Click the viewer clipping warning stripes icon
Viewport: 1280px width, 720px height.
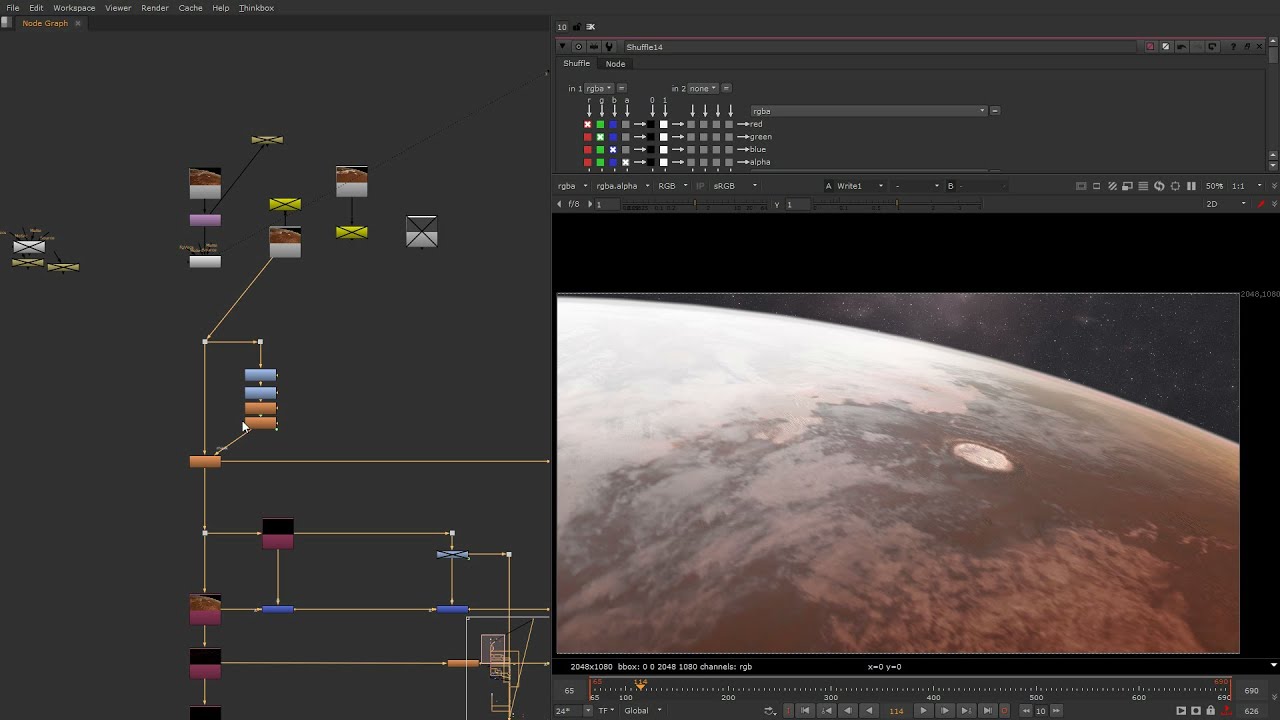coord(1112,186)
